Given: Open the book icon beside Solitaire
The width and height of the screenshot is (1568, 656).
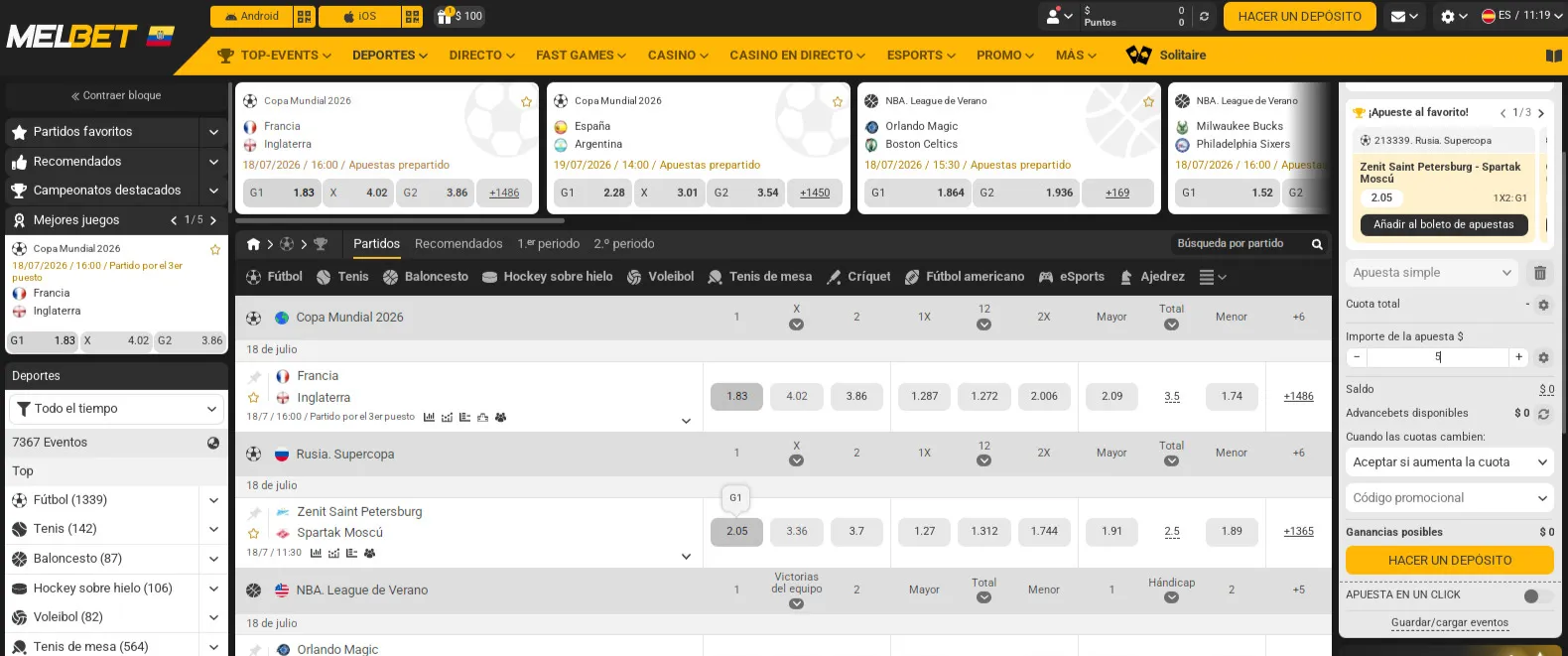Looking at the screenshot, I should [1554, 56].
